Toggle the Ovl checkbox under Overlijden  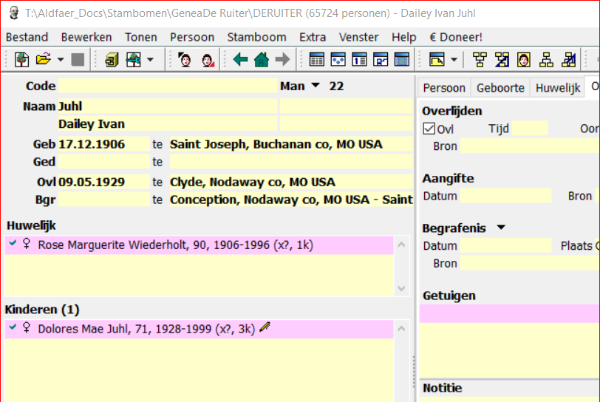click(429, 128)
